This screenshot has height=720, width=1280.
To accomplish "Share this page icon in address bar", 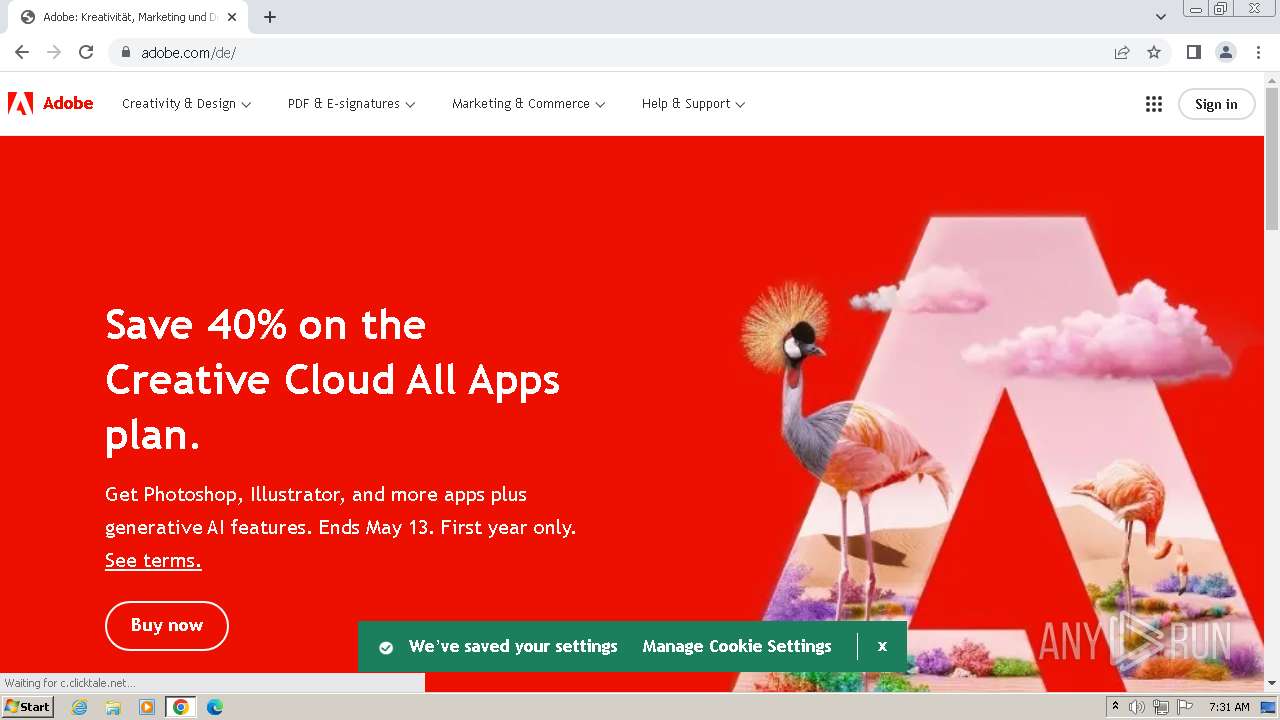I will pos(1122,52).
